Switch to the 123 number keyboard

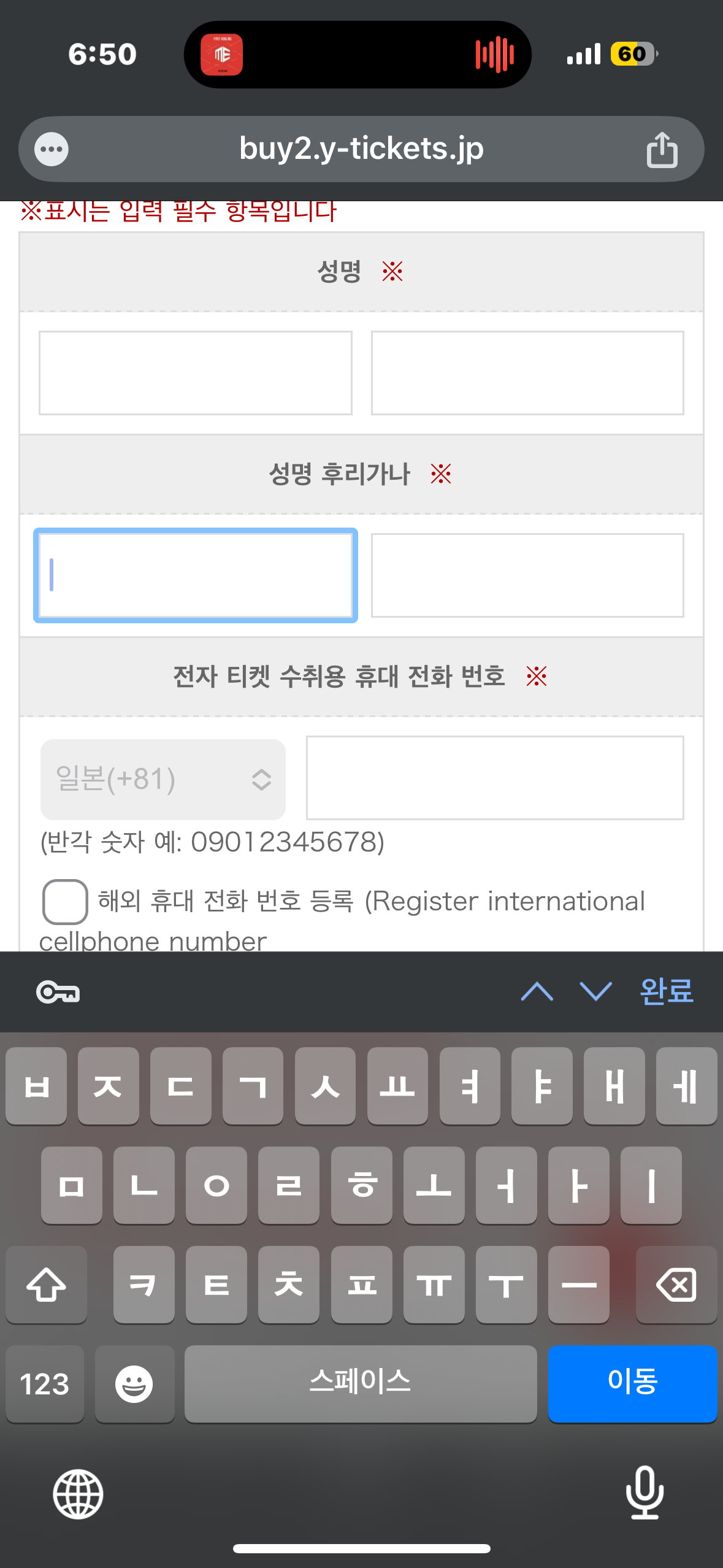point(45,1384)
